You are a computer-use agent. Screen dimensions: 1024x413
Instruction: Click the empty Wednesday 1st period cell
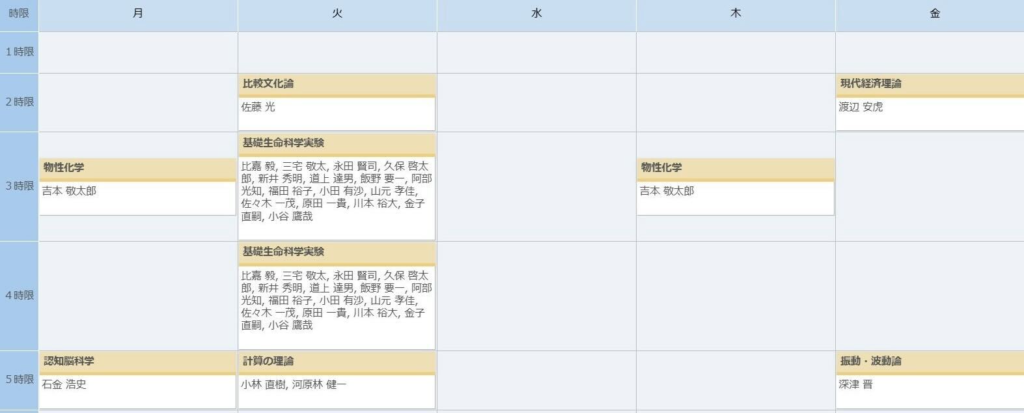(x=536, y=52)
